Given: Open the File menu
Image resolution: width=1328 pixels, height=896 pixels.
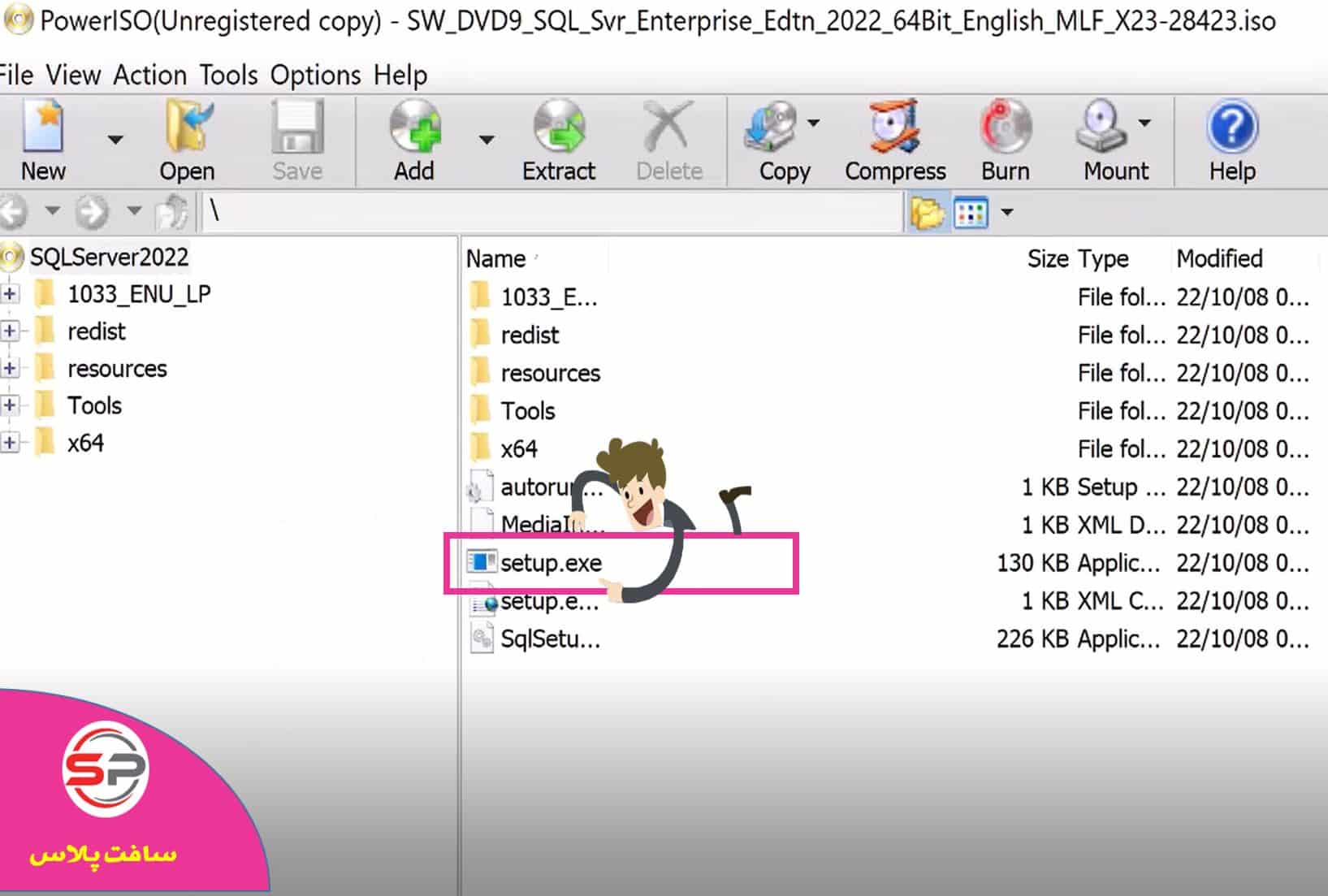Looking at the screenshot, I should click(x=16, y=75).
